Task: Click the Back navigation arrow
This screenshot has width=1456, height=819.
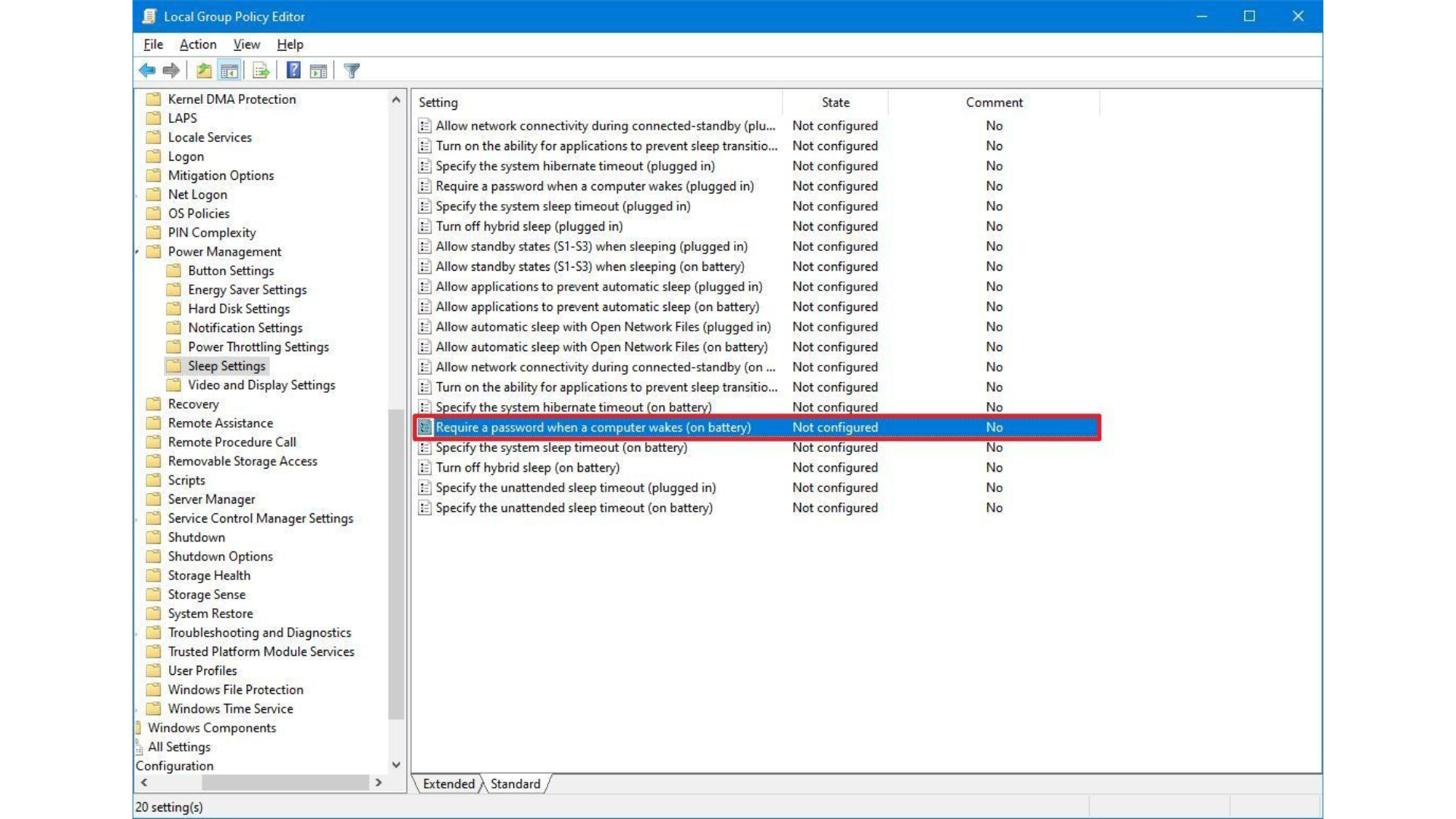Action: (147, 71)
